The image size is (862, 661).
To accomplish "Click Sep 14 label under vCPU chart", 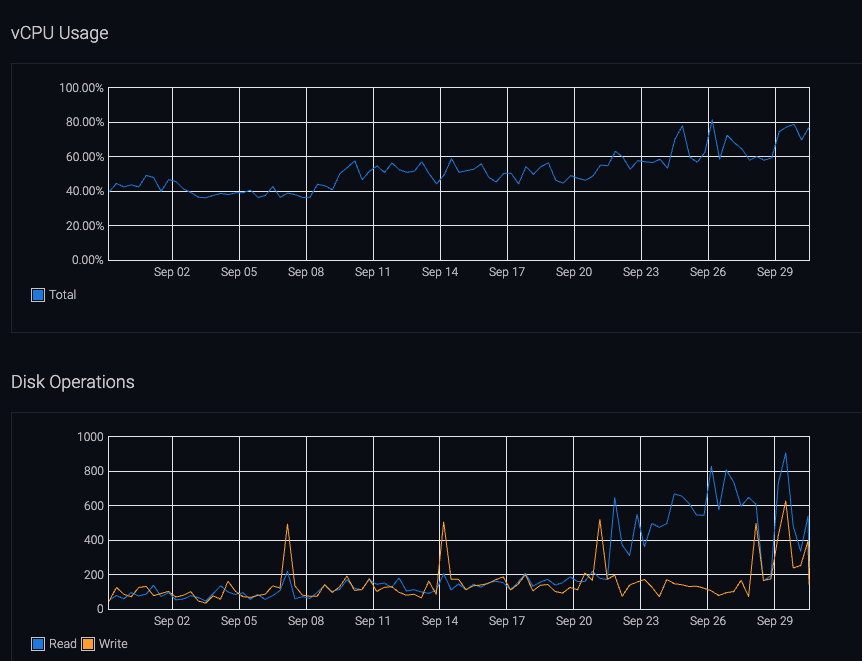I will (x=440, y=272).
